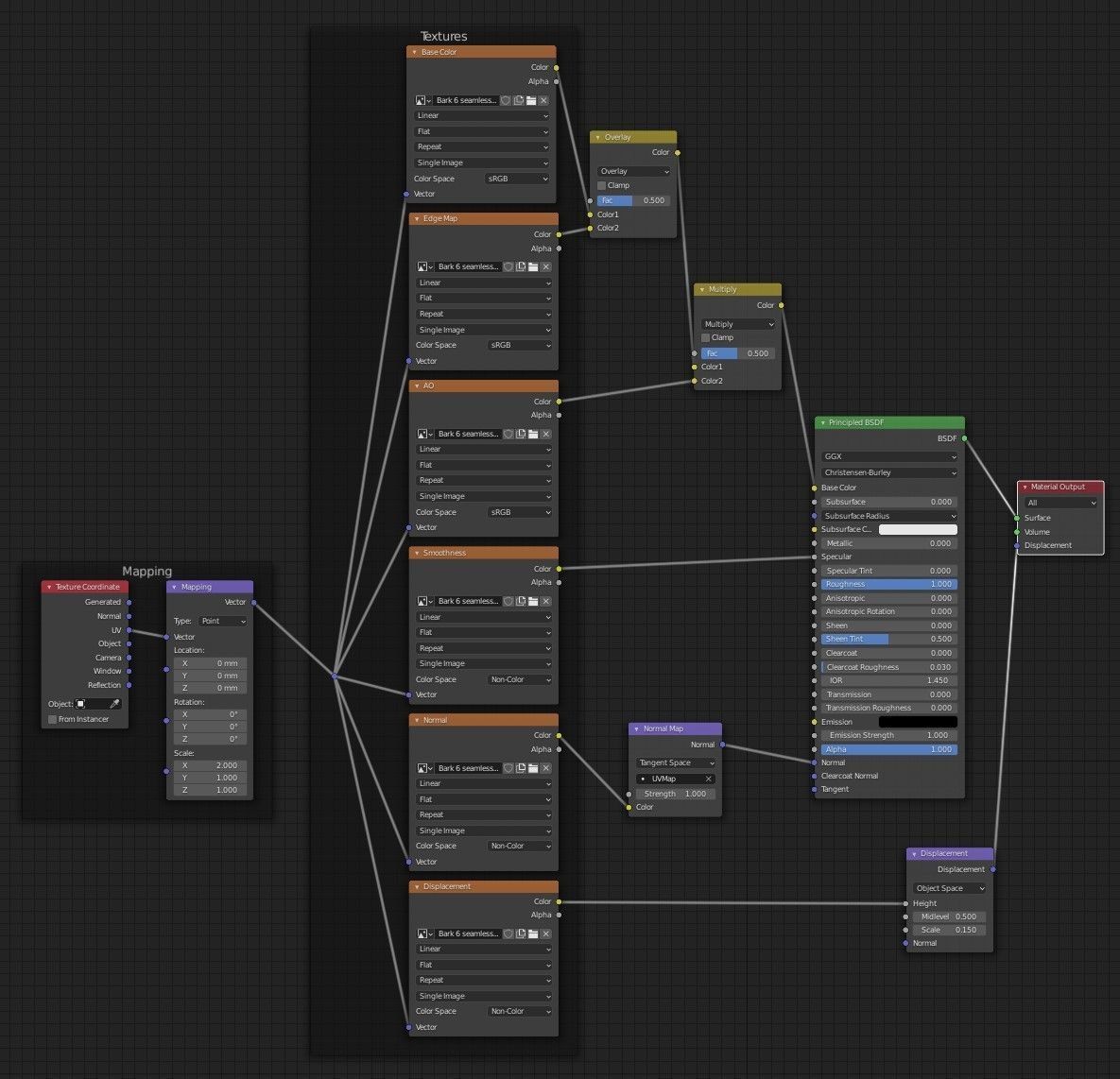Collapse Principled BSDF node with header triangle
The width and height of the screenshot is (1120, 1079).
[823, 423]
